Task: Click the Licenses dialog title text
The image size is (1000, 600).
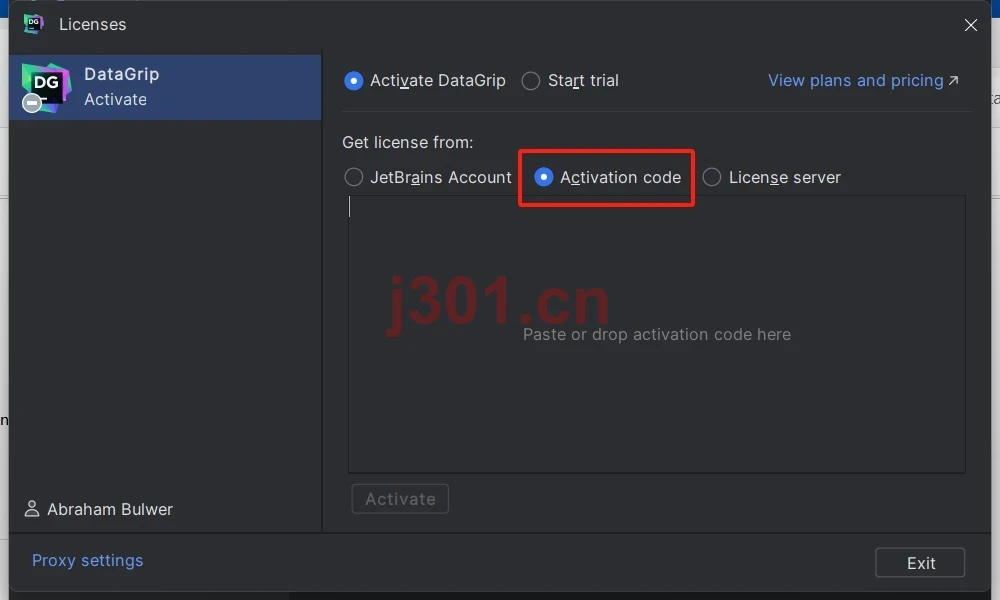Action: click(x=92, y=24)
